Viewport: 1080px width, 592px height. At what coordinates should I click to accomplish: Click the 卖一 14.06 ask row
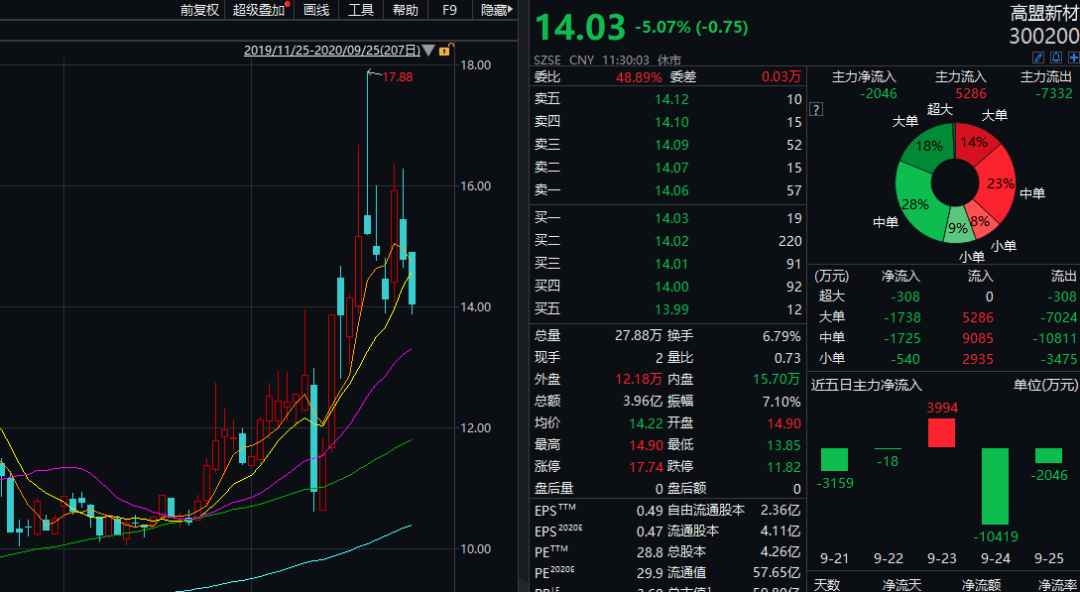[x=667, y=190]
